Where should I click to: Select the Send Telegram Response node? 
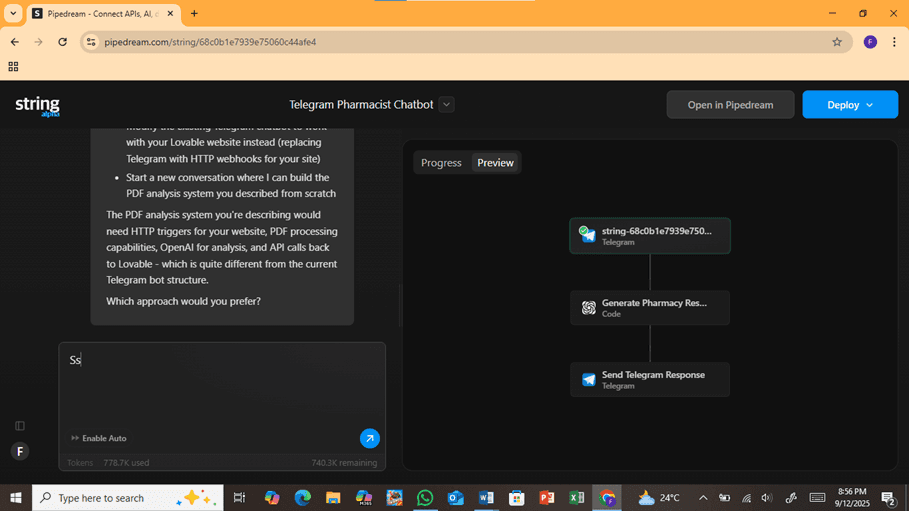650,380
